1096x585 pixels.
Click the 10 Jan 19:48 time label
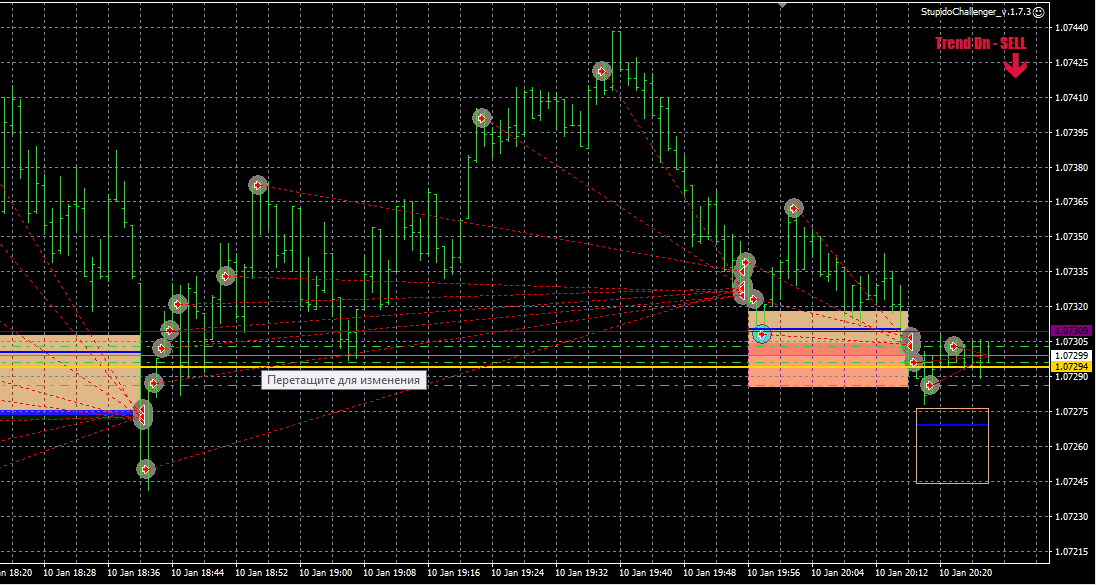coord(710,572)
